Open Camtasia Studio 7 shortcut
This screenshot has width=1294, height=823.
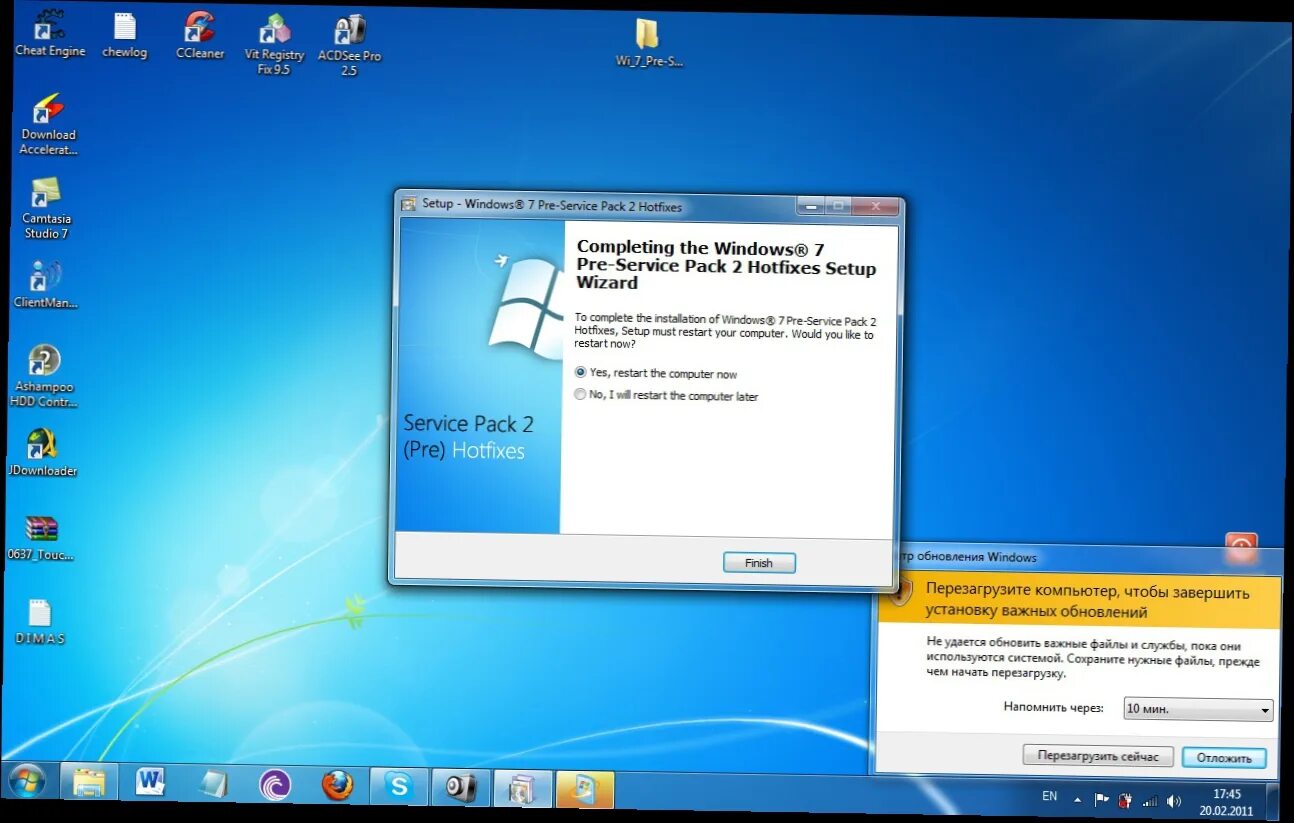coord(46,208)
